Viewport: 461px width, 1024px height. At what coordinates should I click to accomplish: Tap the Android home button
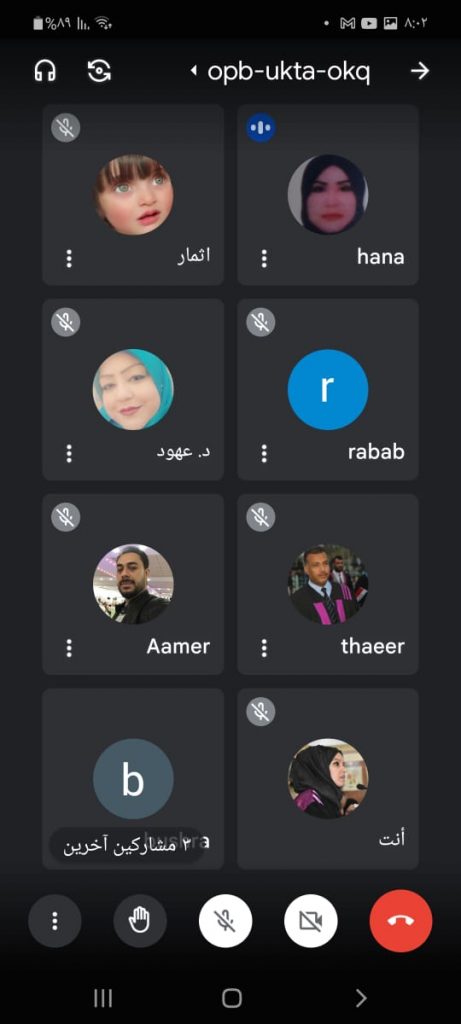click(231, 997)
